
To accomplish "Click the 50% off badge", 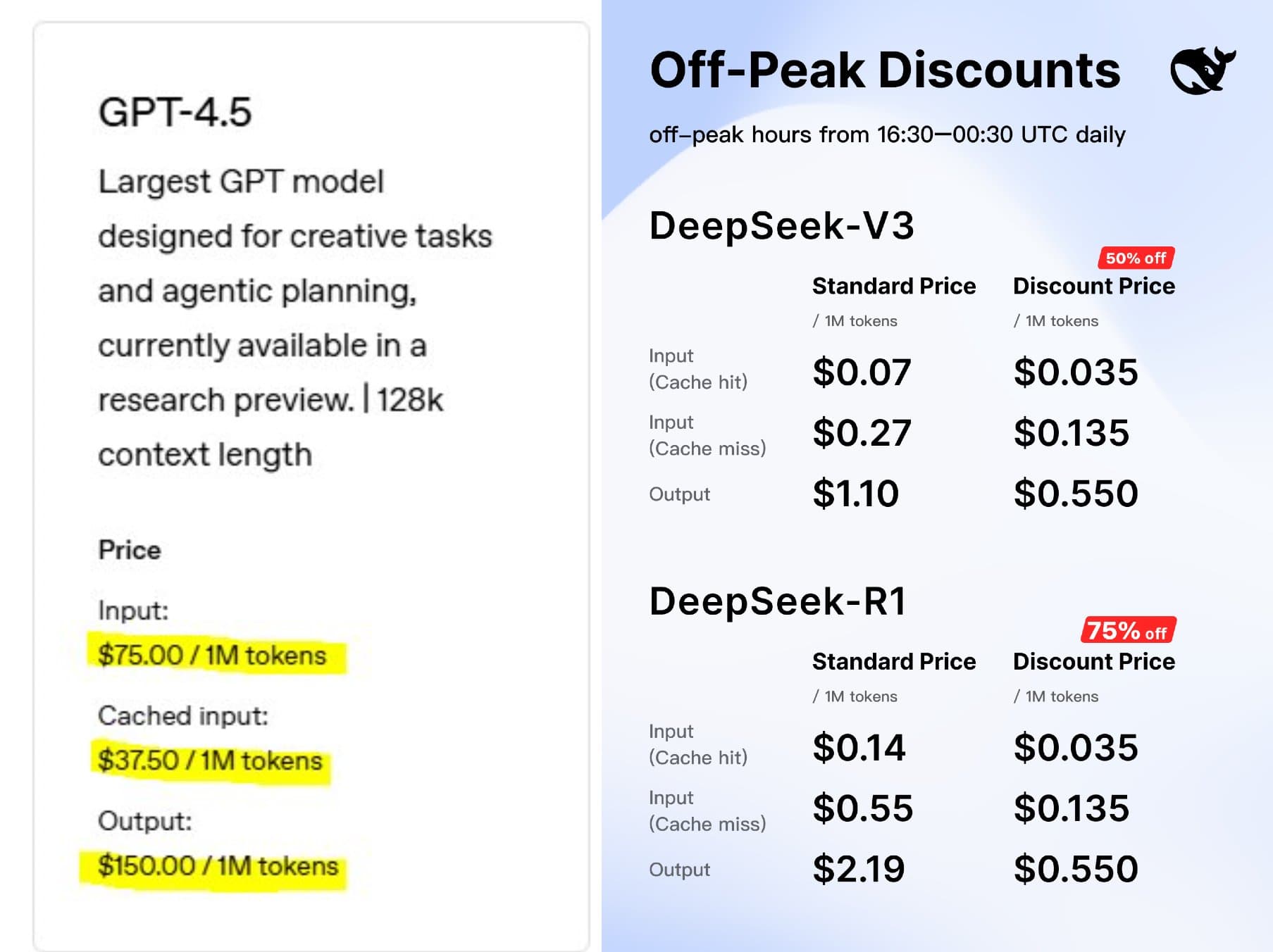I will [x=1136, y=258].
